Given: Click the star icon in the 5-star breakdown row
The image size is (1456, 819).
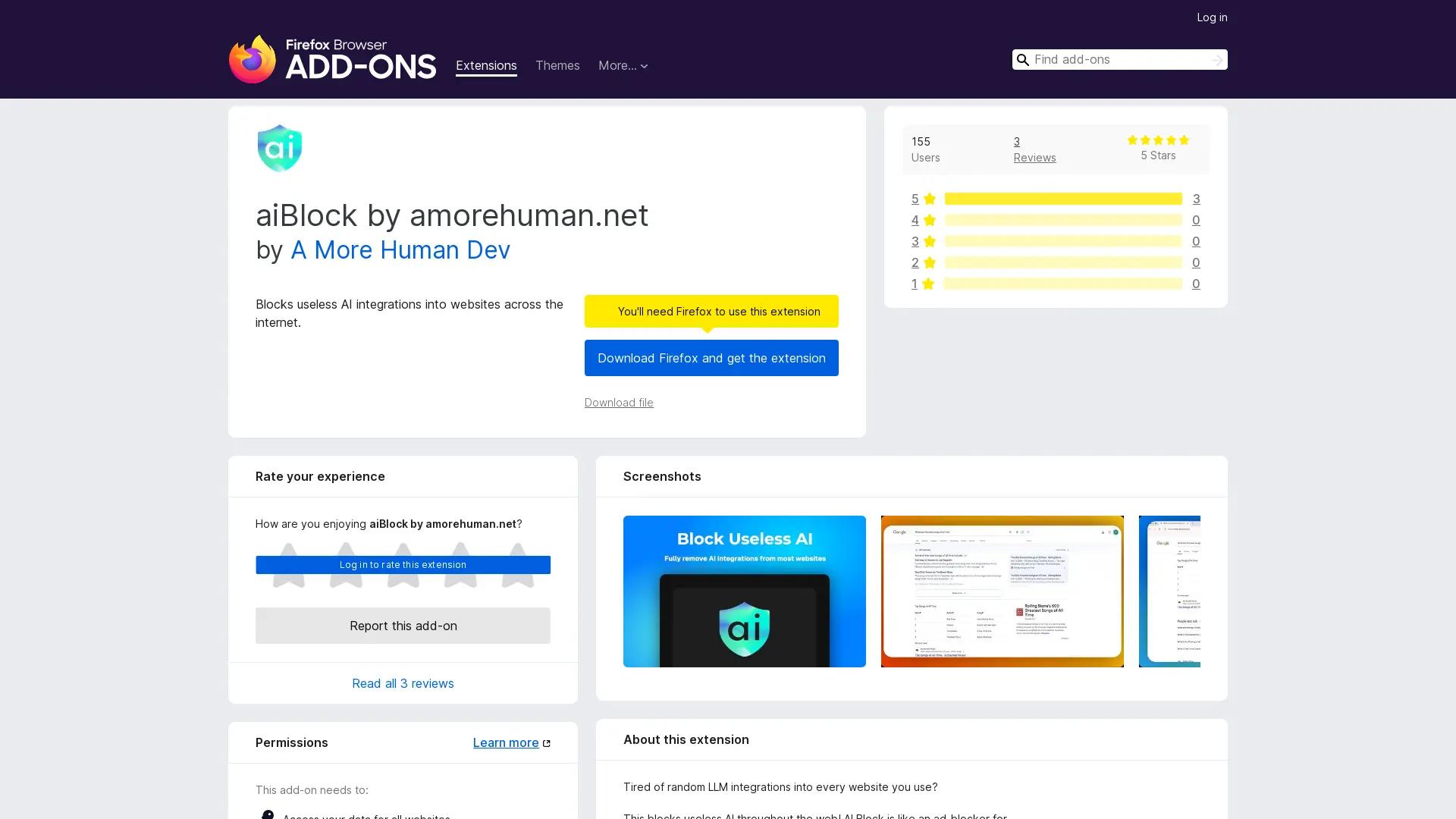Looking at the screenshot, I should [x=929, y=199].
